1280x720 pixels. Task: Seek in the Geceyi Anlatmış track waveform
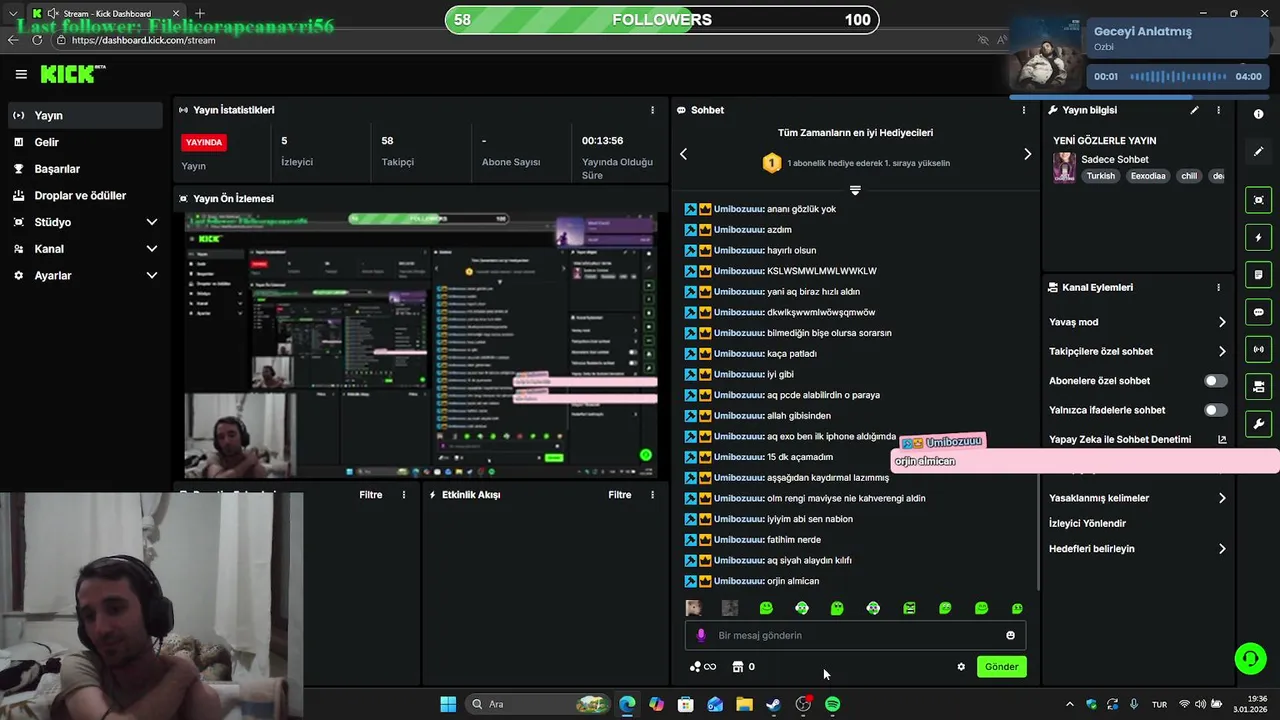[1177, 76]
